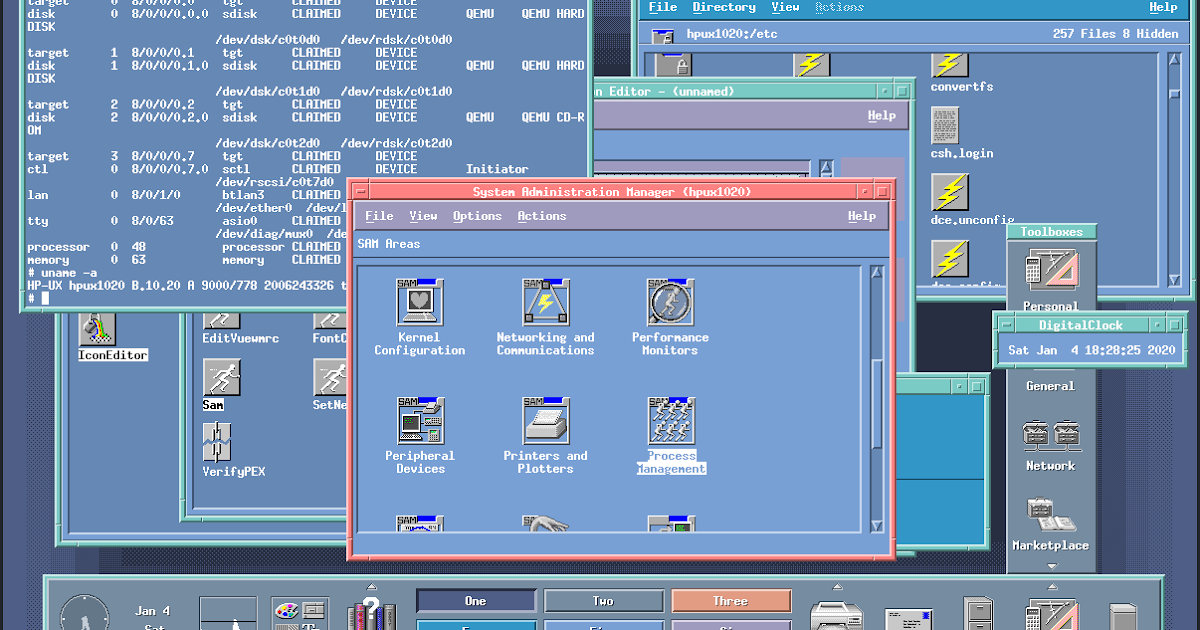Switch to workspace Three
Screen dimensions: 1200x630
[x=731, y=600]
